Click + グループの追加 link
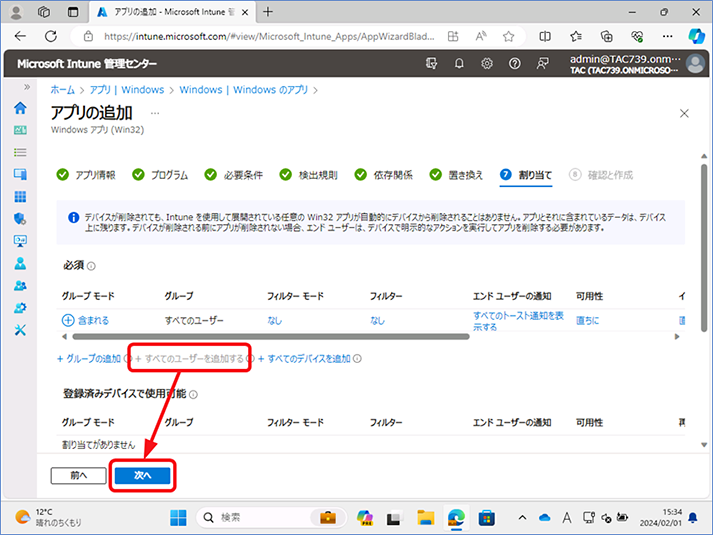The height and width of the screenshot is (535, 713). 89,359
